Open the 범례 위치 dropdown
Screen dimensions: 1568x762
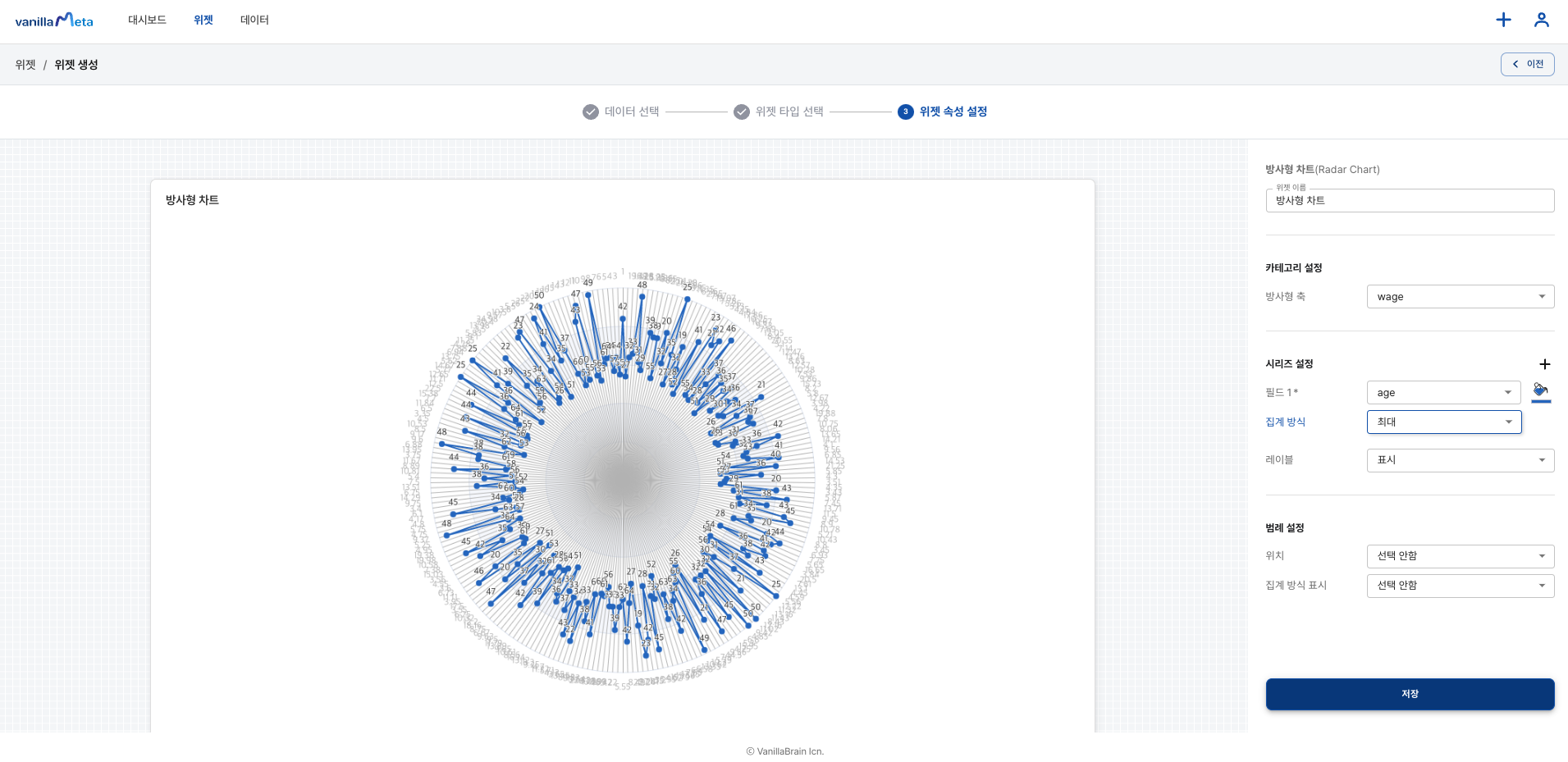[x=1461, y=556]
